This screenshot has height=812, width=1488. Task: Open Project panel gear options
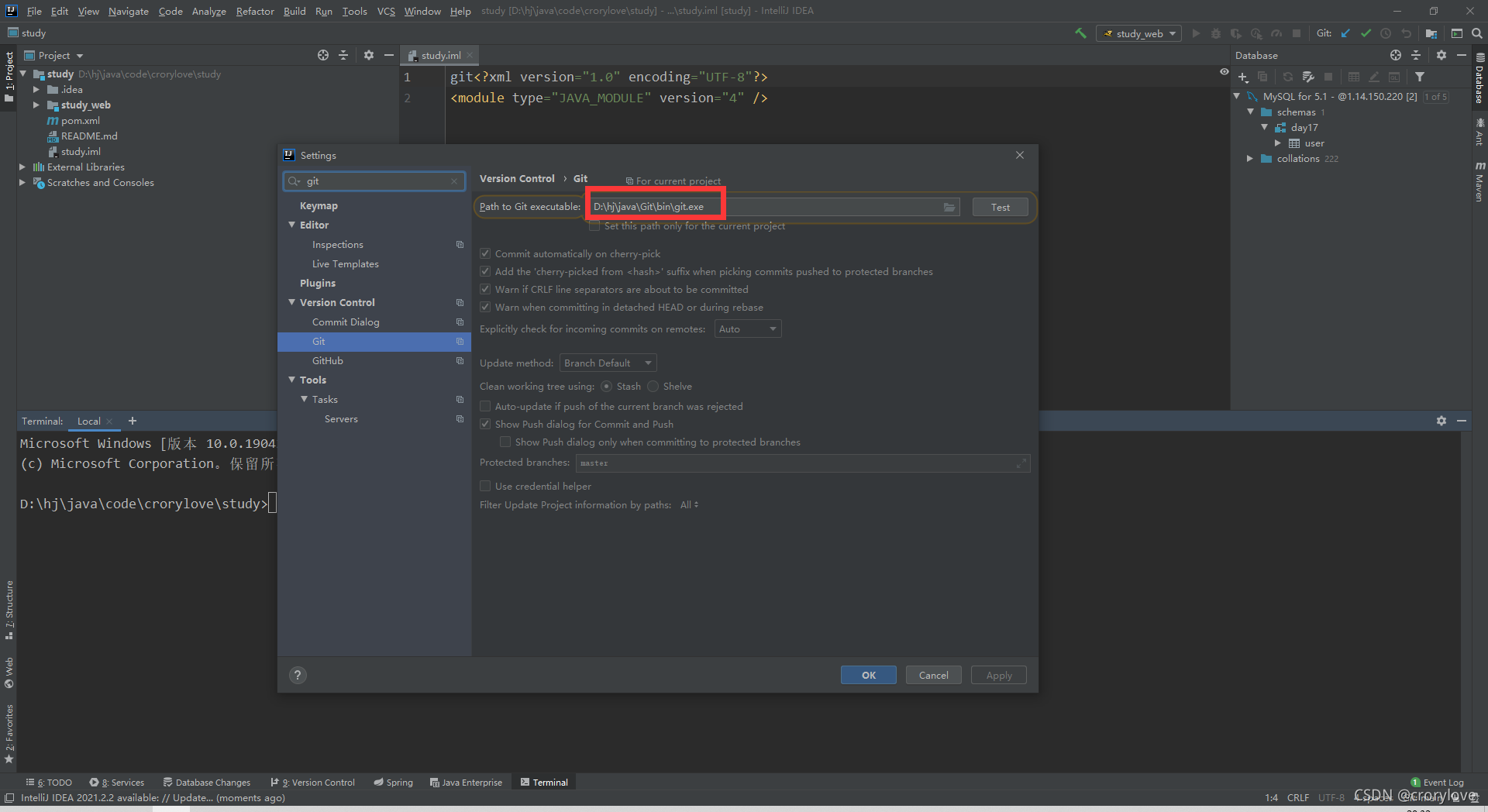tap(369, 55)
